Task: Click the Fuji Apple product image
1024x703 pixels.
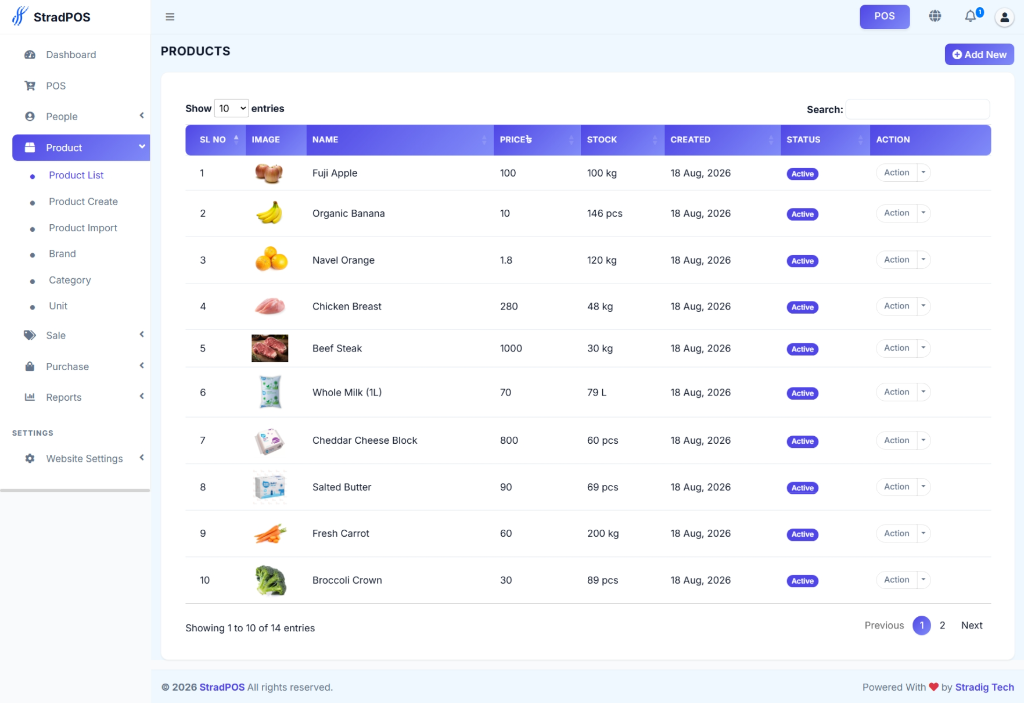Action: [269, 173]
